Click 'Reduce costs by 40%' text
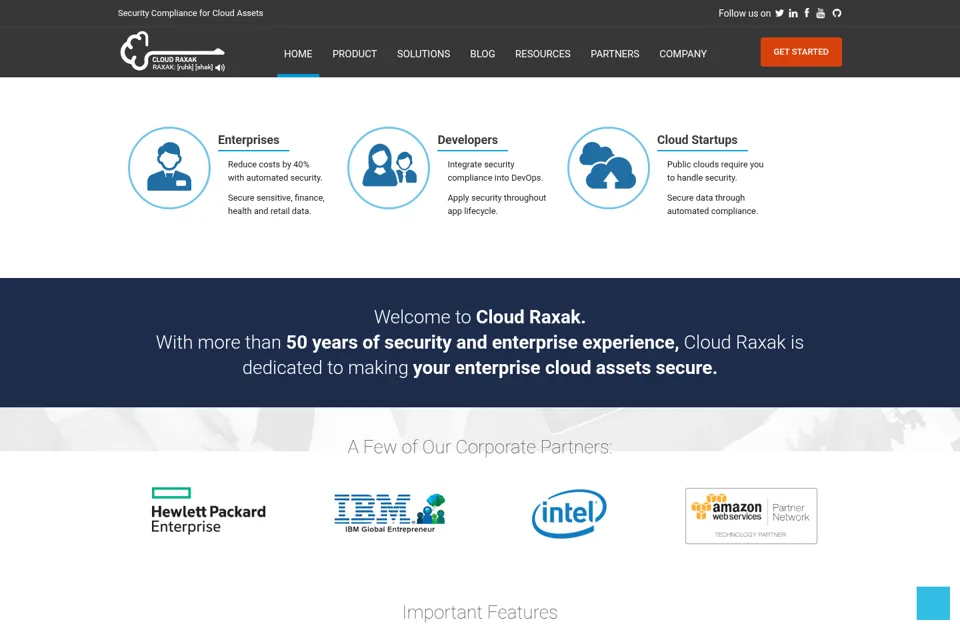Screen dimensions: 960x640 pyautogui.click(x=269, y=164)
